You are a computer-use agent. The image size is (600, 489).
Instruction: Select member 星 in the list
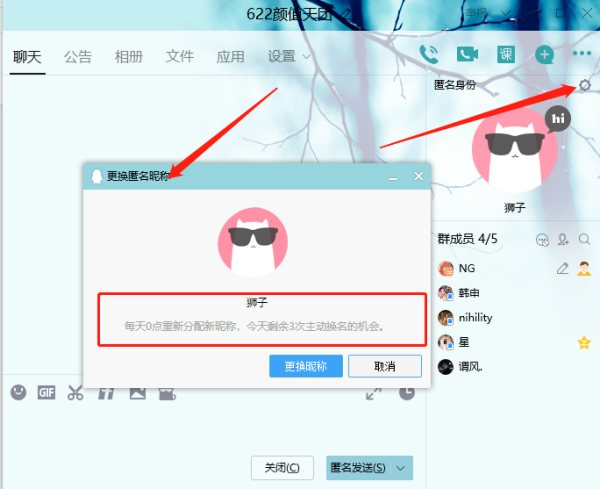tap(514, 342)
